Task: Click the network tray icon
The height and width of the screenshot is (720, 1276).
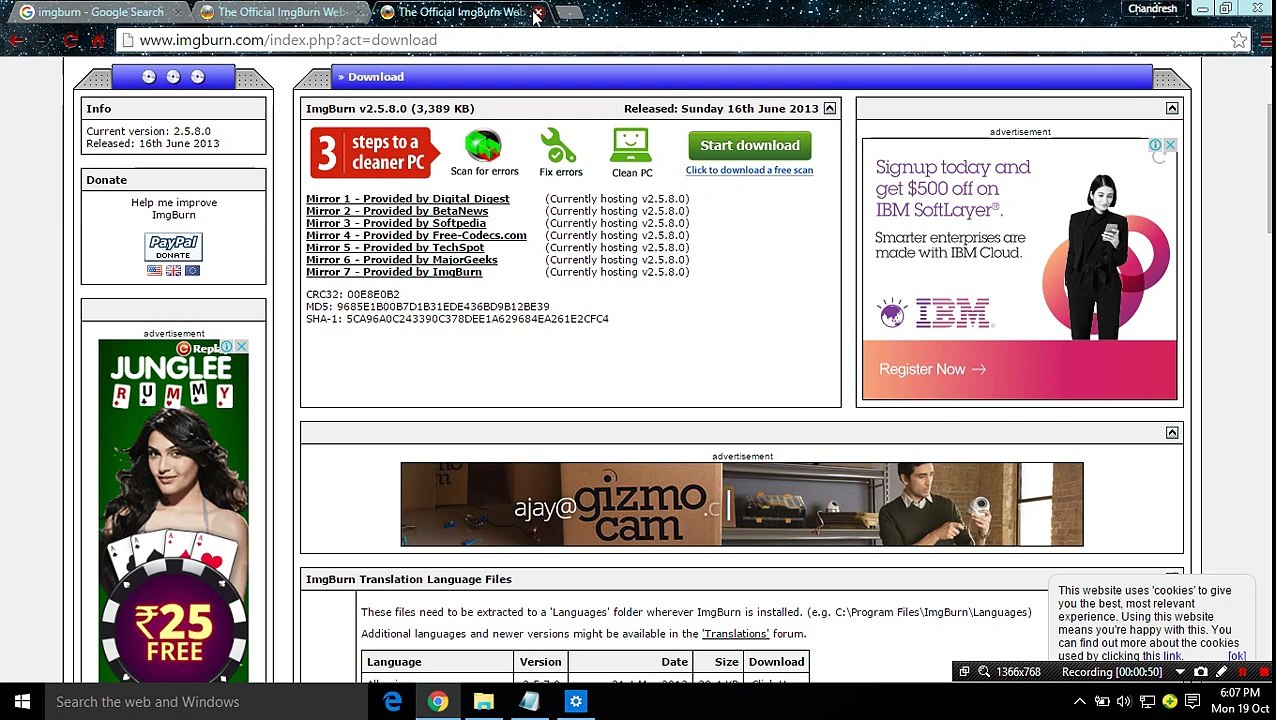Action: [x=1147, y=702]
